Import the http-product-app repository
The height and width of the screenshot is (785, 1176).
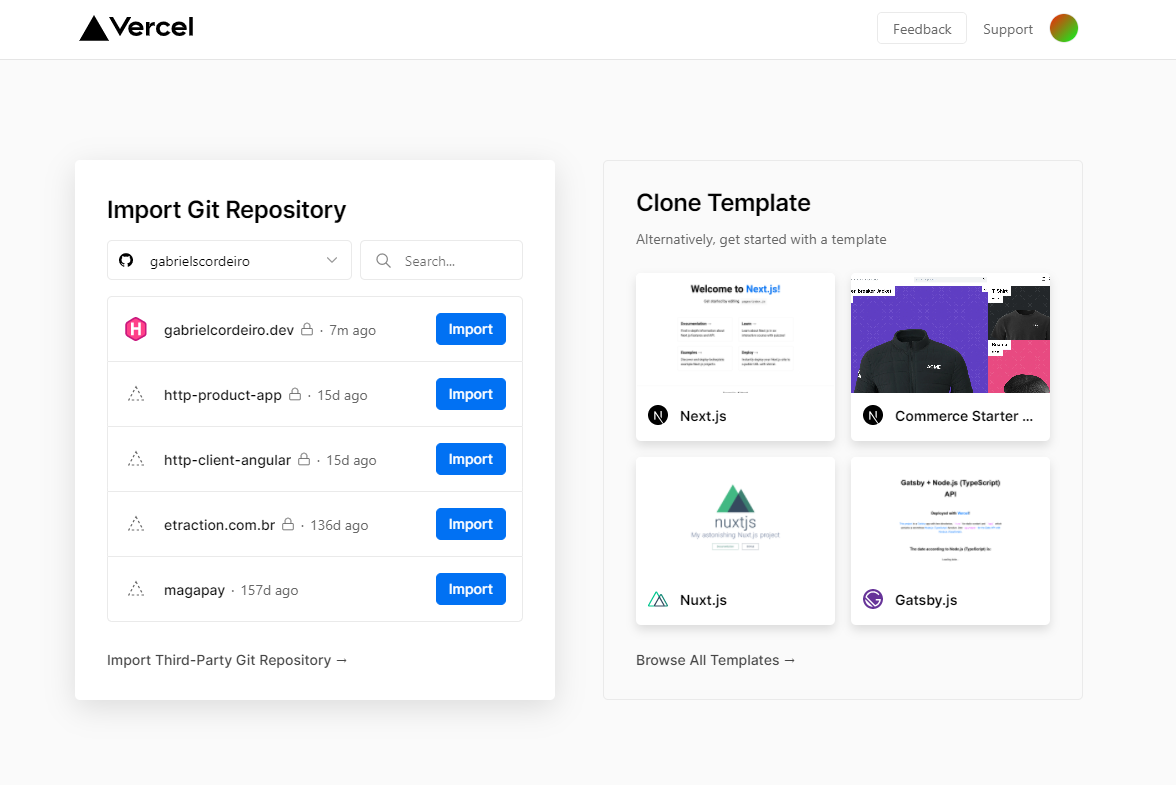point(470,394)
